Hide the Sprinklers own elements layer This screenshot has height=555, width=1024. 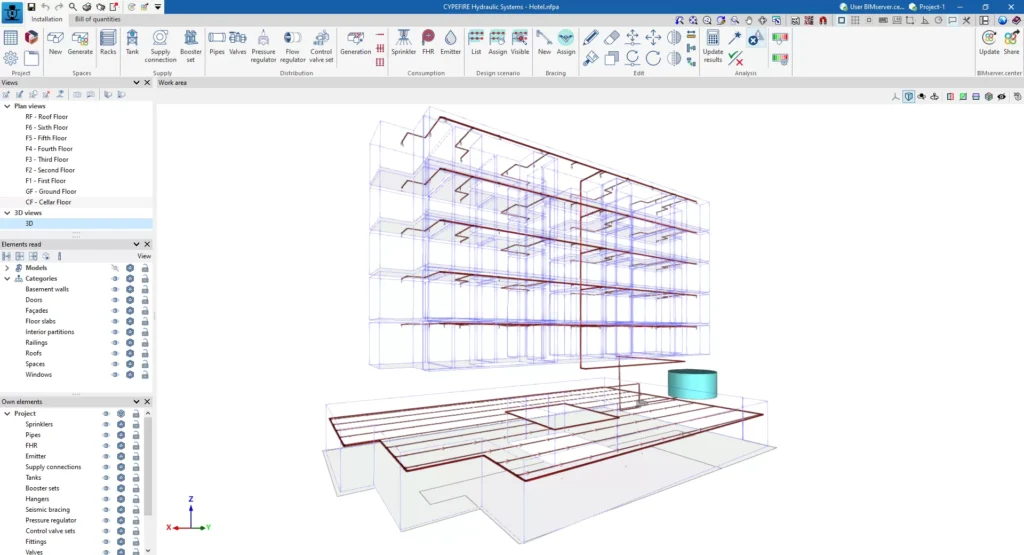click(106, 424)
